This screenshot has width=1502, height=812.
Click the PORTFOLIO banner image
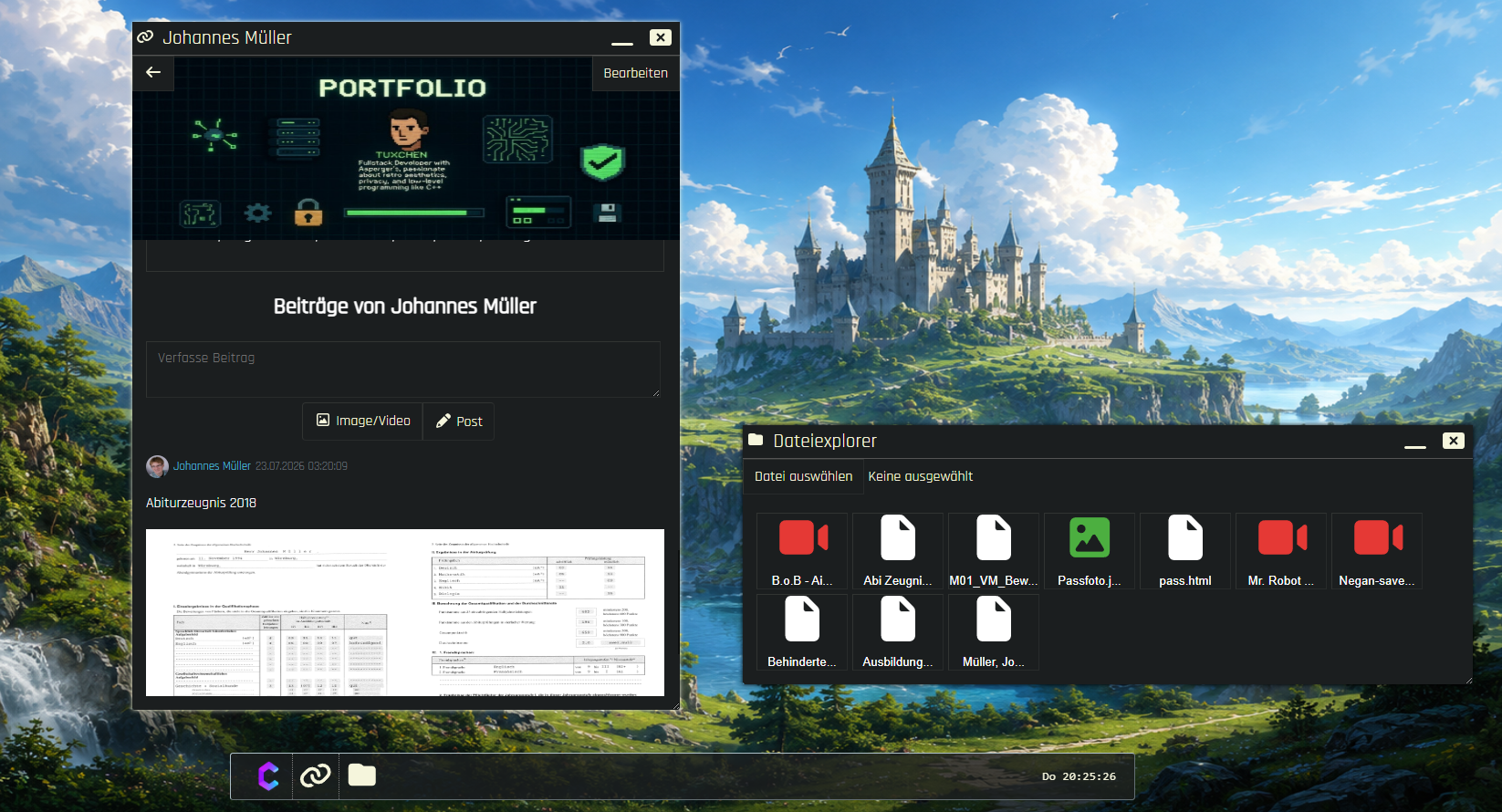406,148
